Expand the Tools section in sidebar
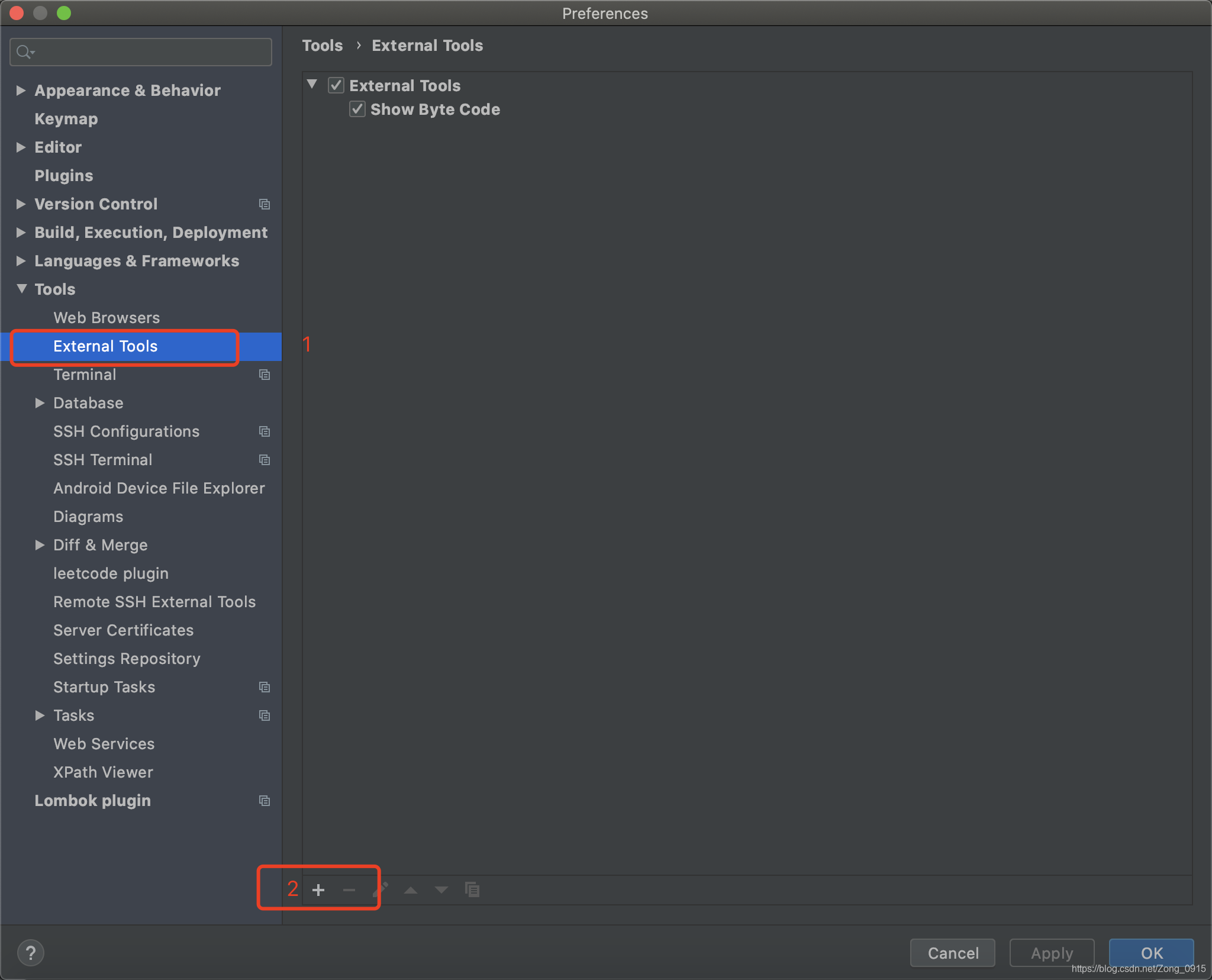1212x980 pixels. [x=21, y=289]
